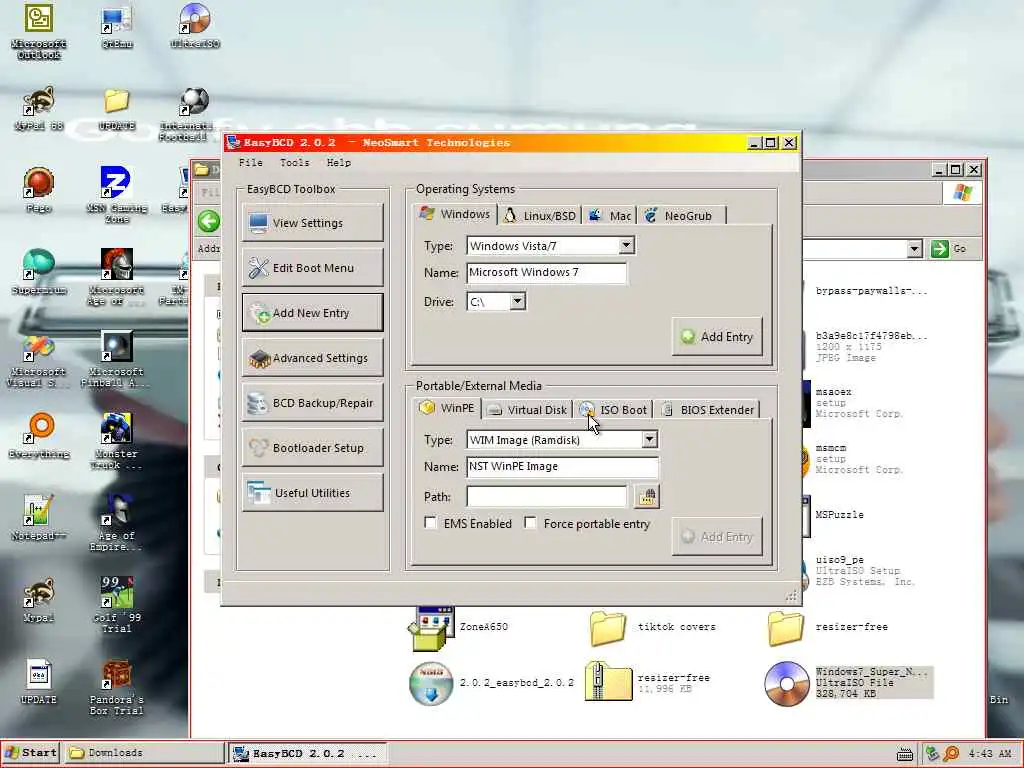1024x768 pixels.
Task: Select the ZoneA650 installer icon
Action: (x=431, y=628)
